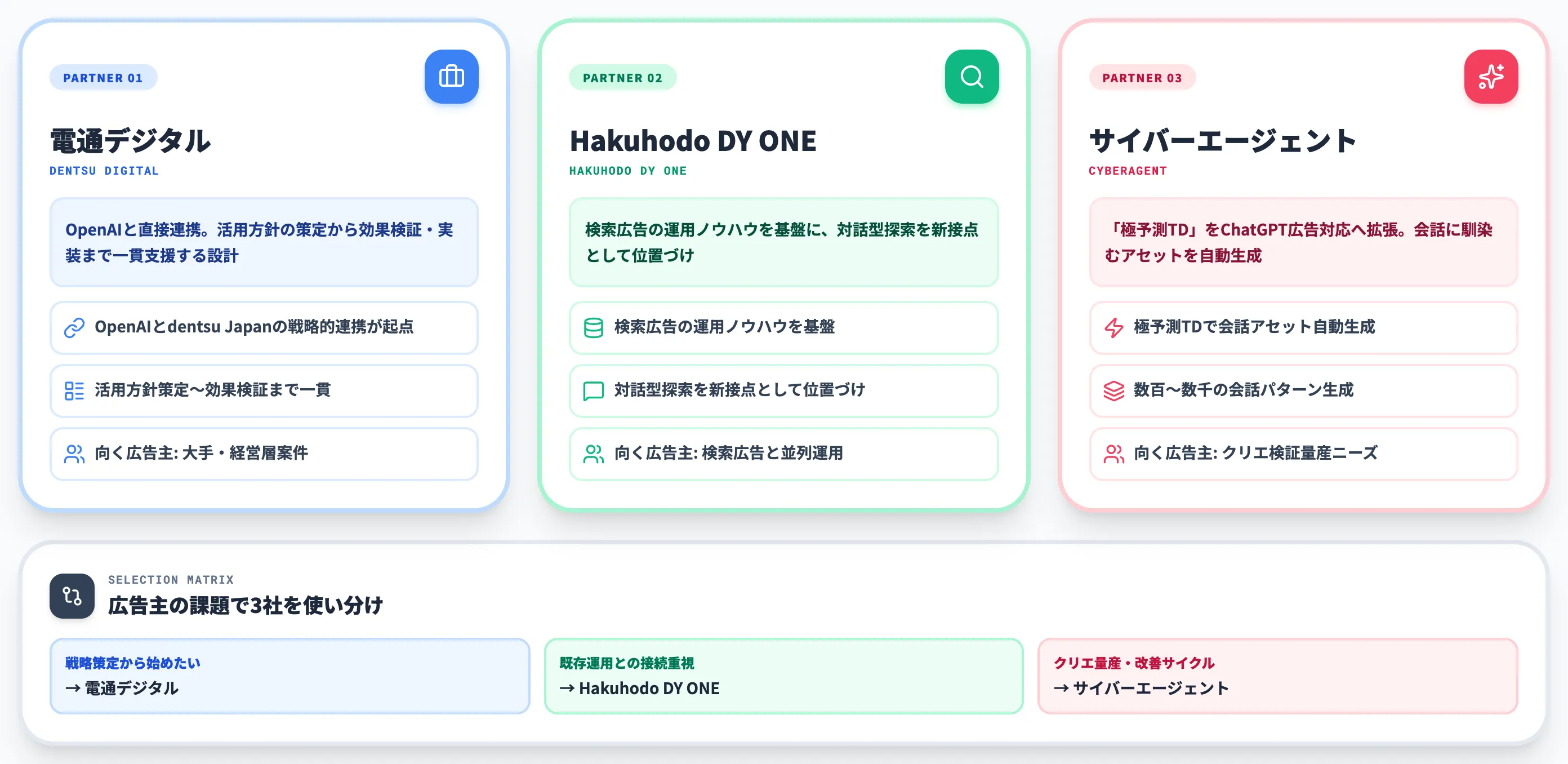1568x764 pixels.
Task: Click the users icon beside 大手・経営層案件
Action: [x=74, y=454]
